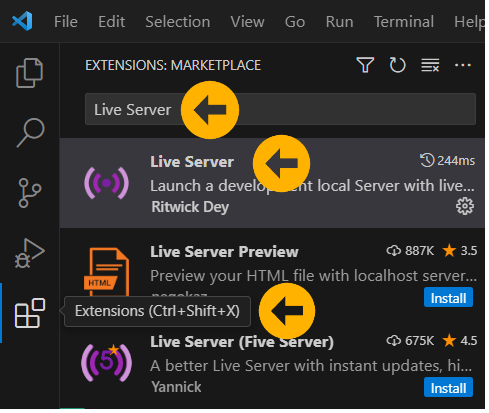The image size is (489, 413).
Task: Click the 244ms activation time
Action: 447,160
